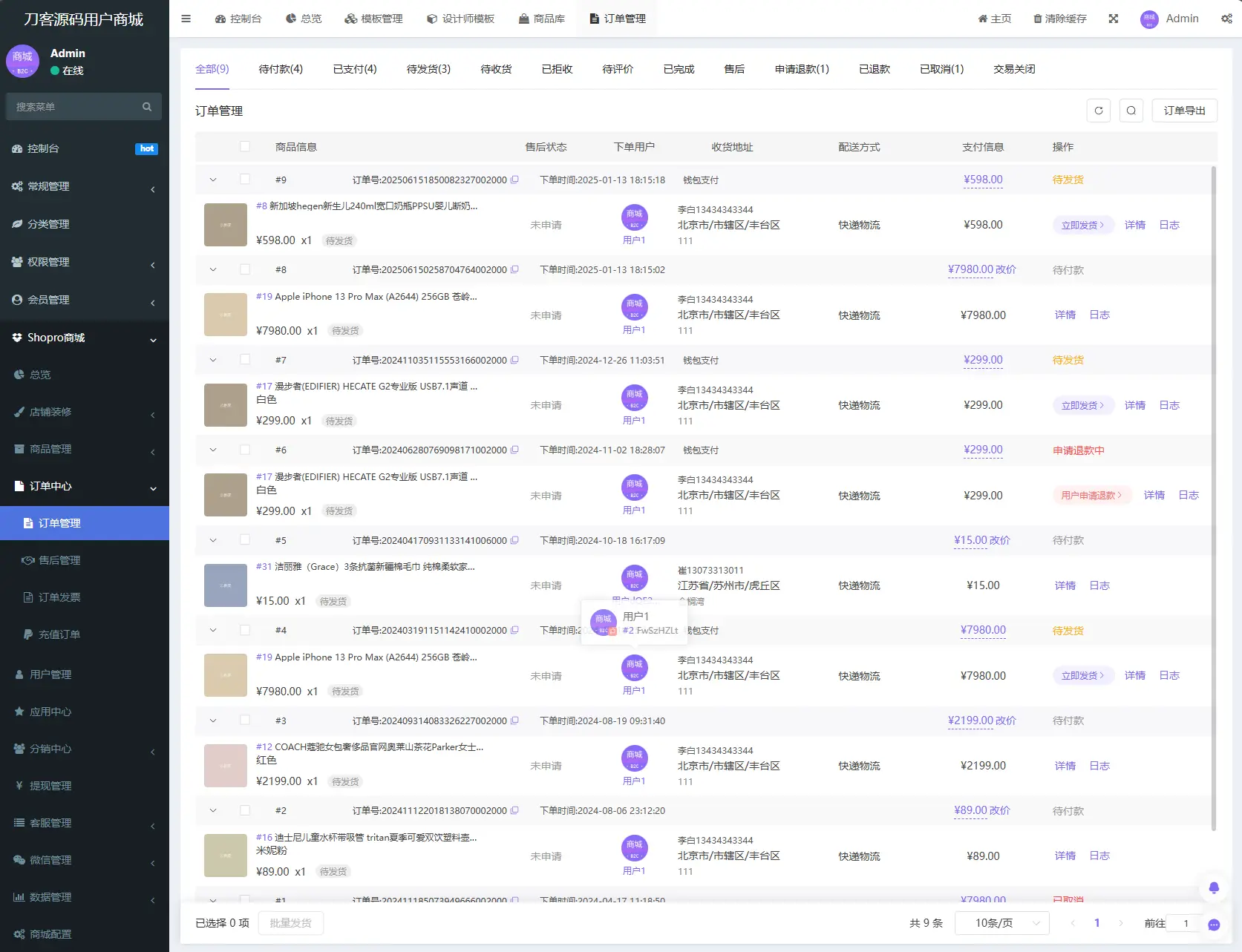Image resolution: width=1242 pixels, height=952 pixels.
Task: Select the checkbox for order #7
Action: pyautogui.click(x=246, y=360)
